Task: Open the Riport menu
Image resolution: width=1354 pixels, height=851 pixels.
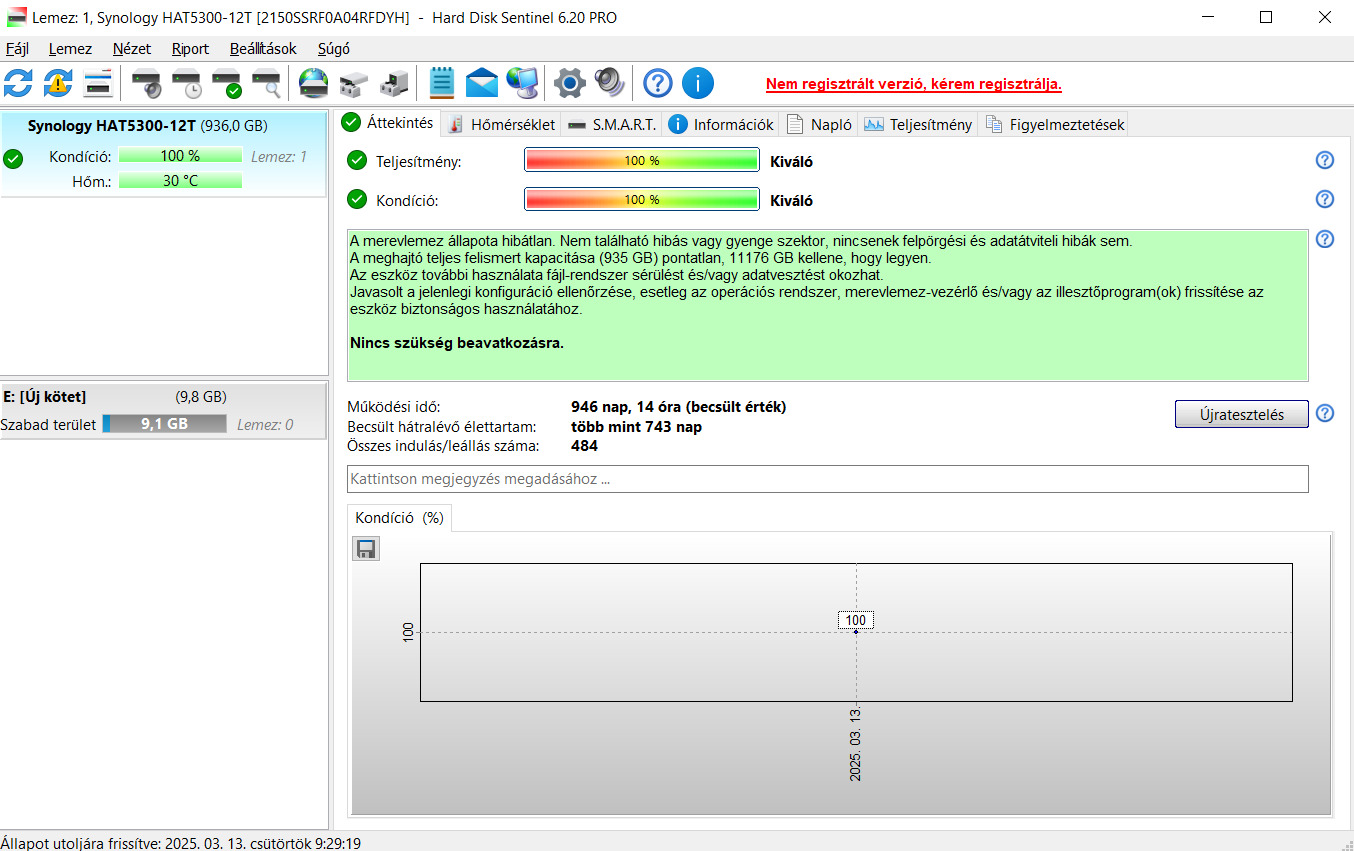Action: click(x=191, y=49)
